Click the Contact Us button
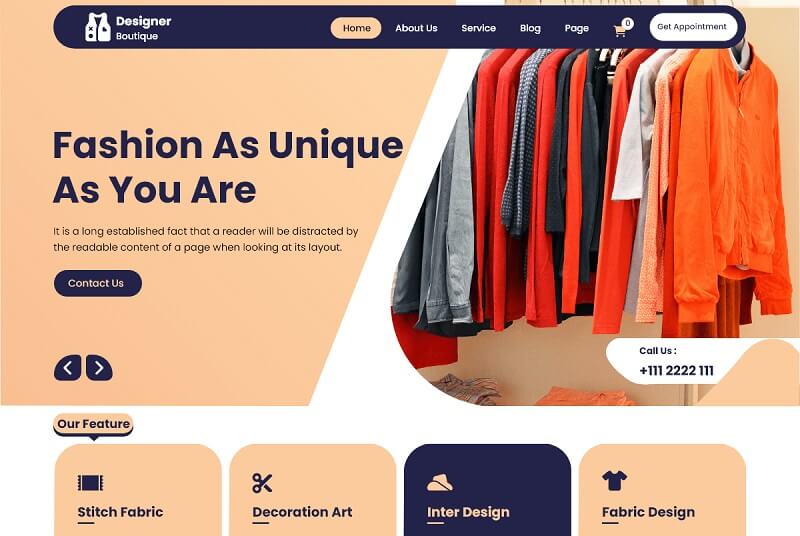 97,283
